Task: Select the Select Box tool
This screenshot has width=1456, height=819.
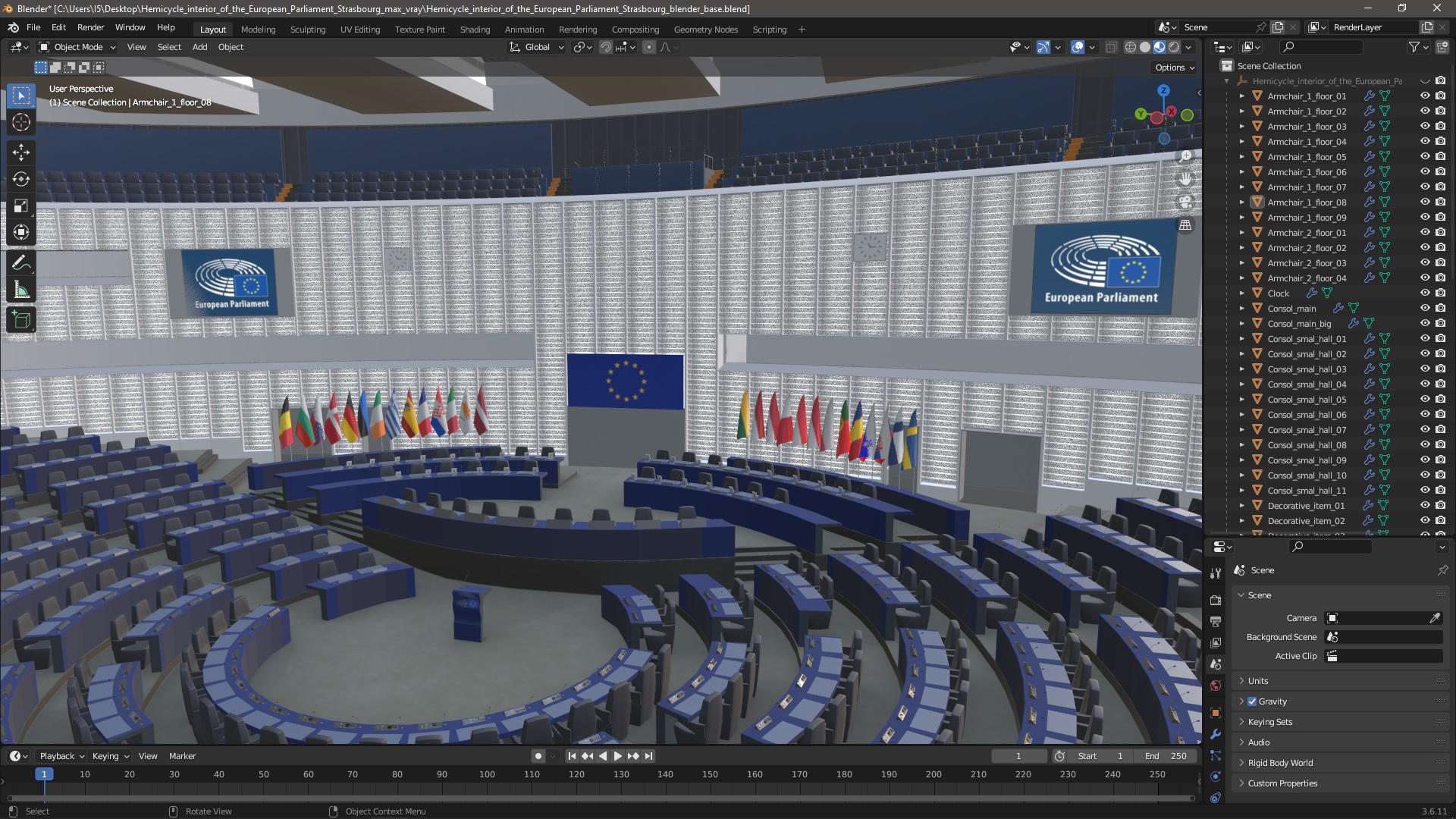Action: click(x=21, y=96)
